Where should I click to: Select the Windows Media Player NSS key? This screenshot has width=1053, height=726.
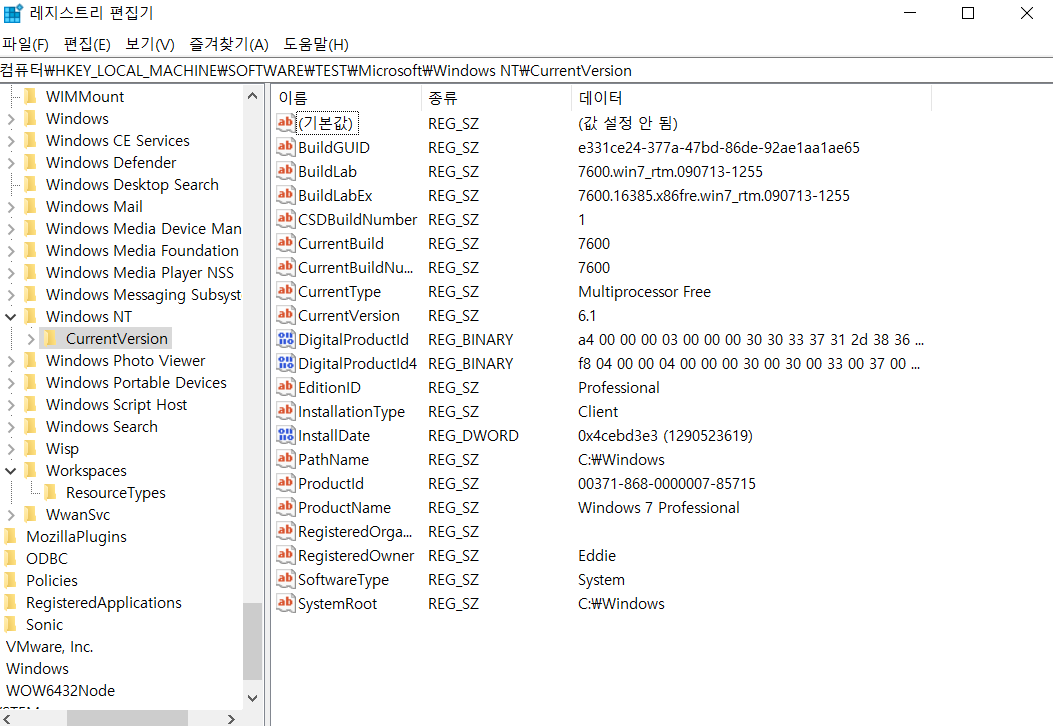pyautogui.click(x=140, y=273)
